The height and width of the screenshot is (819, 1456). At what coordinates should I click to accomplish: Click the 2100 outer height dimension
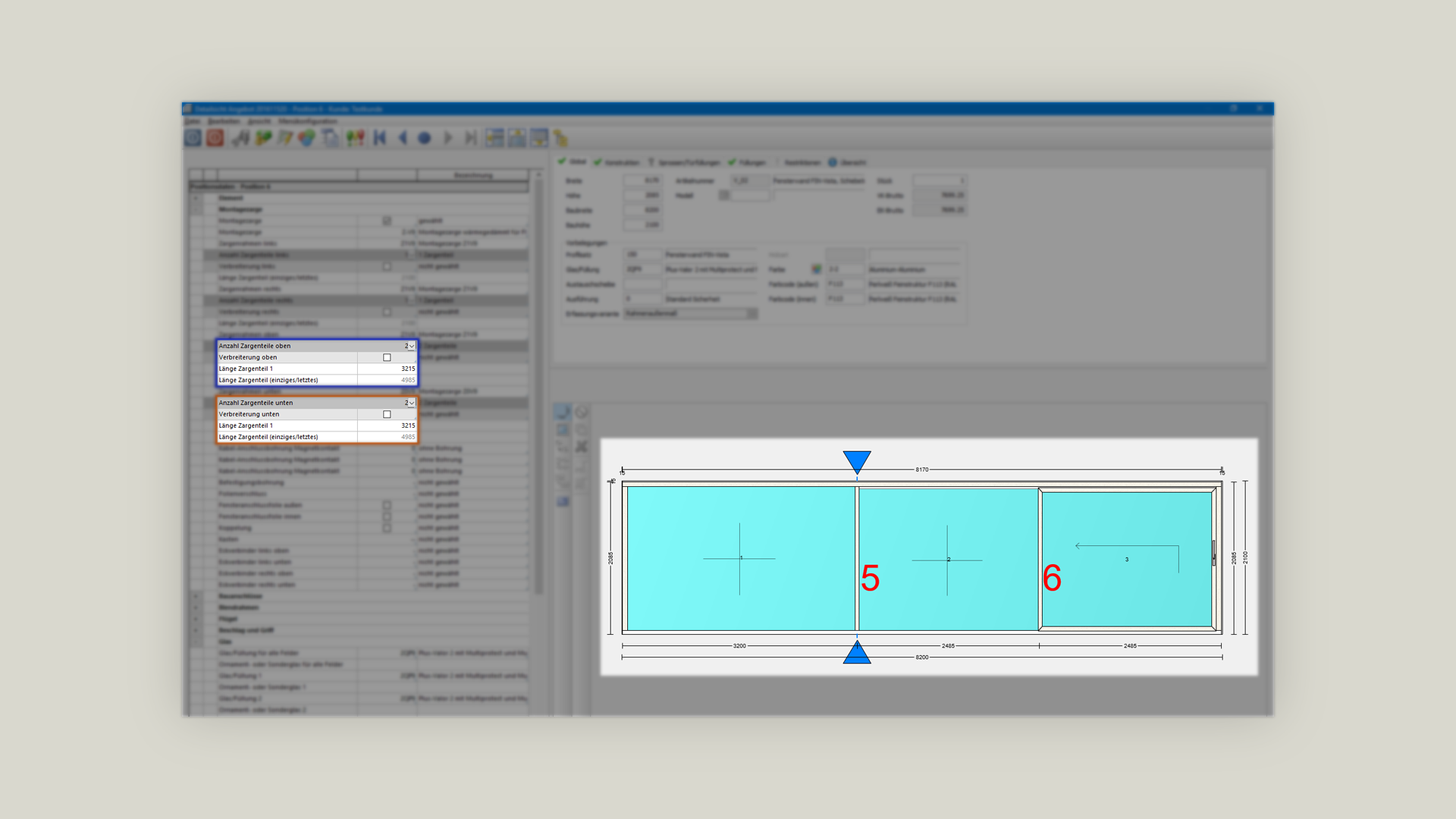[x=1245, y=557]
